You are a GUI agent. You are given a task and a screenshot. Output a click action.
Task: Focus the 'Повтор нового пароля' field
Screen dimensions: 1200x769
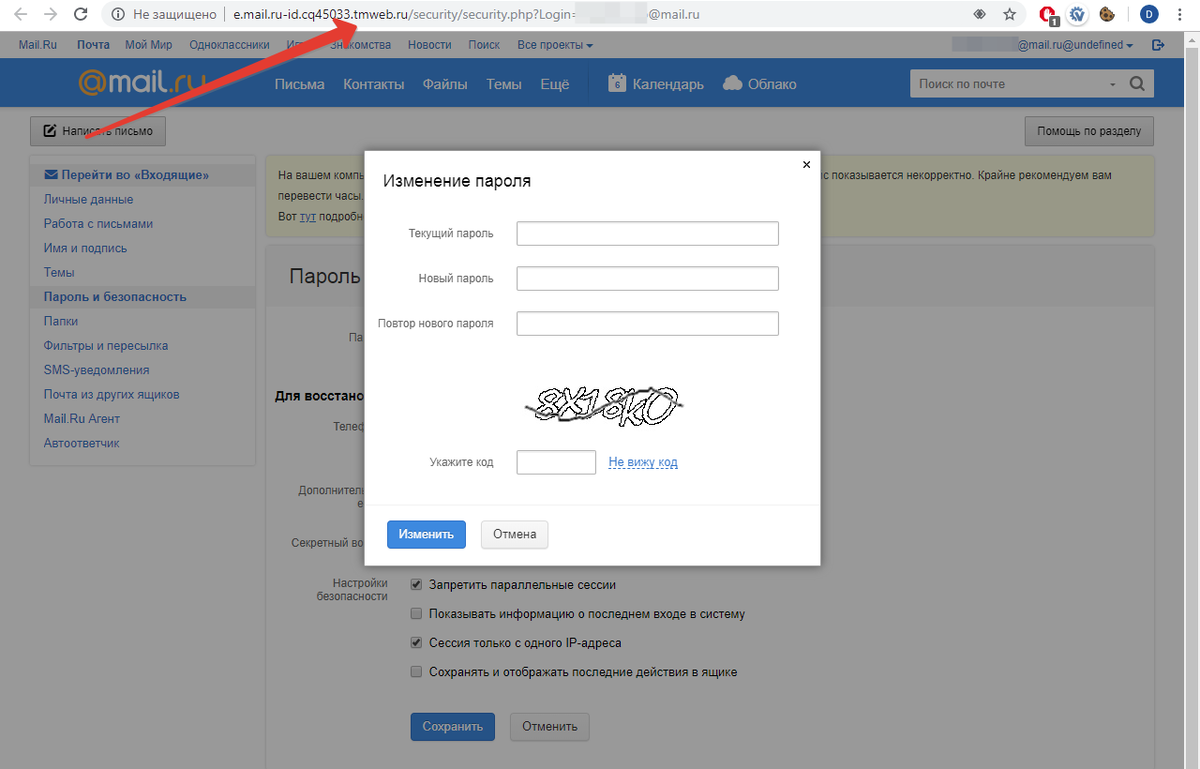click(x=648, y=323)
